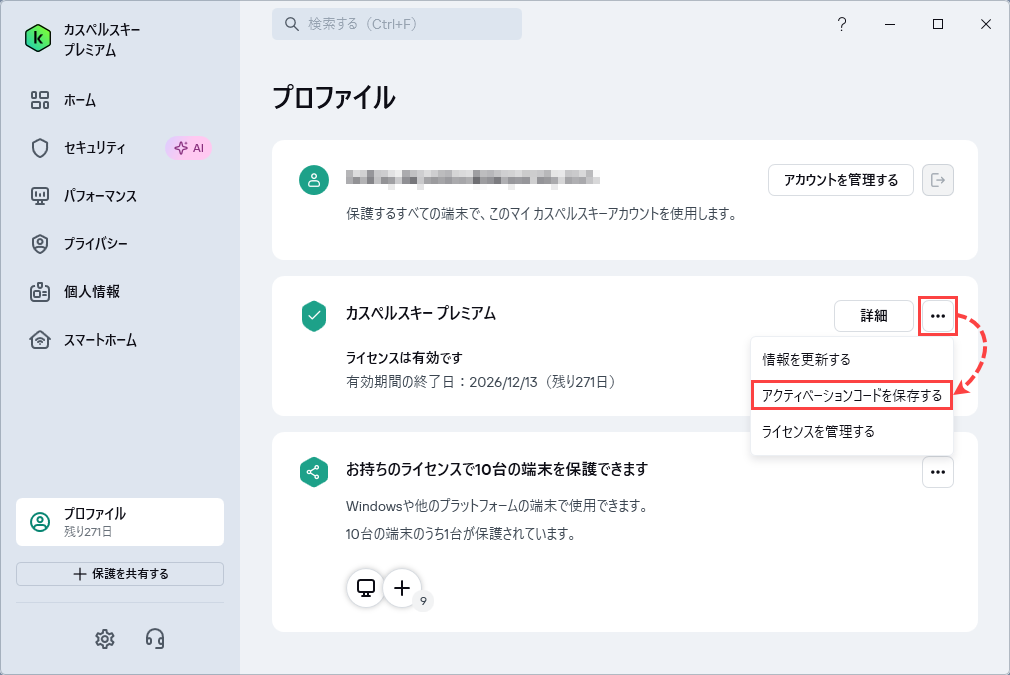Choose 情報を更新する from menu
This screenshot has width=1010, height=675.
coord(852,359)
